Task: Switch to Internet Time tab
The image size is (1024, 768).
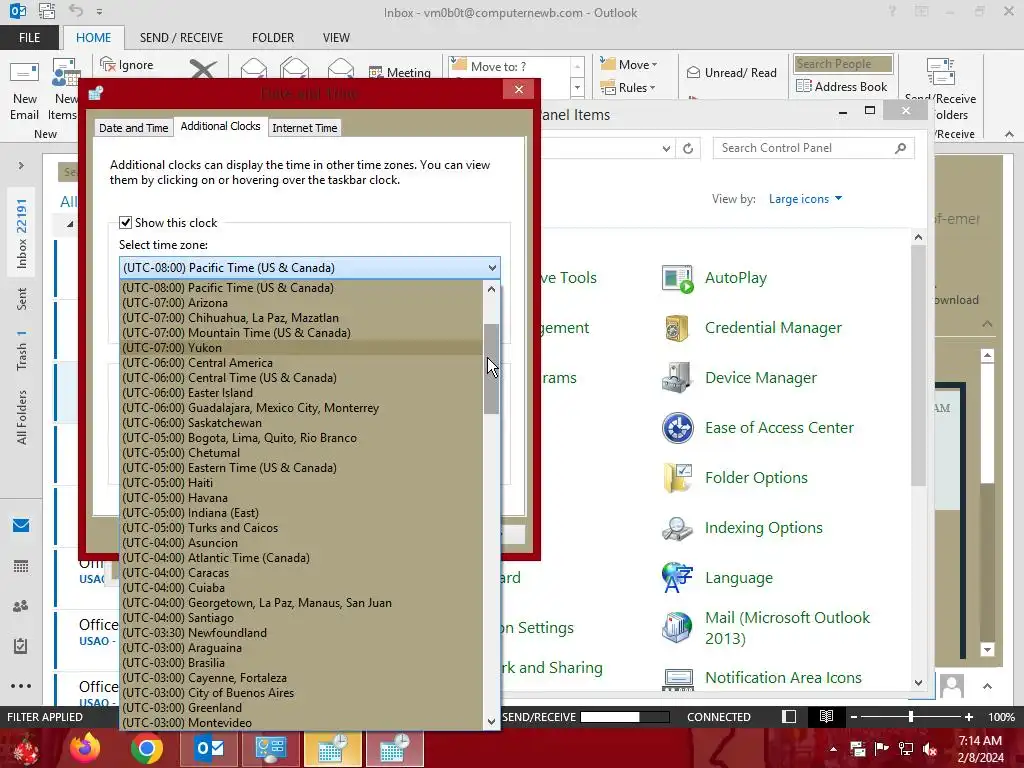Action: pos(305,128)
